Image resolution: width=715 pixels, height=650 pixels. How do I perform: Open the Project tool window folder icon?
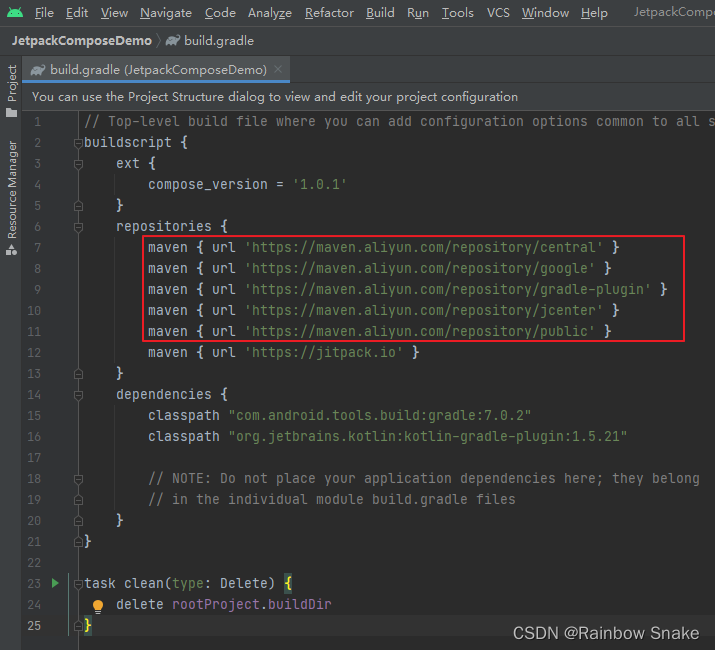pyautogui.click(x=12, y=112)
